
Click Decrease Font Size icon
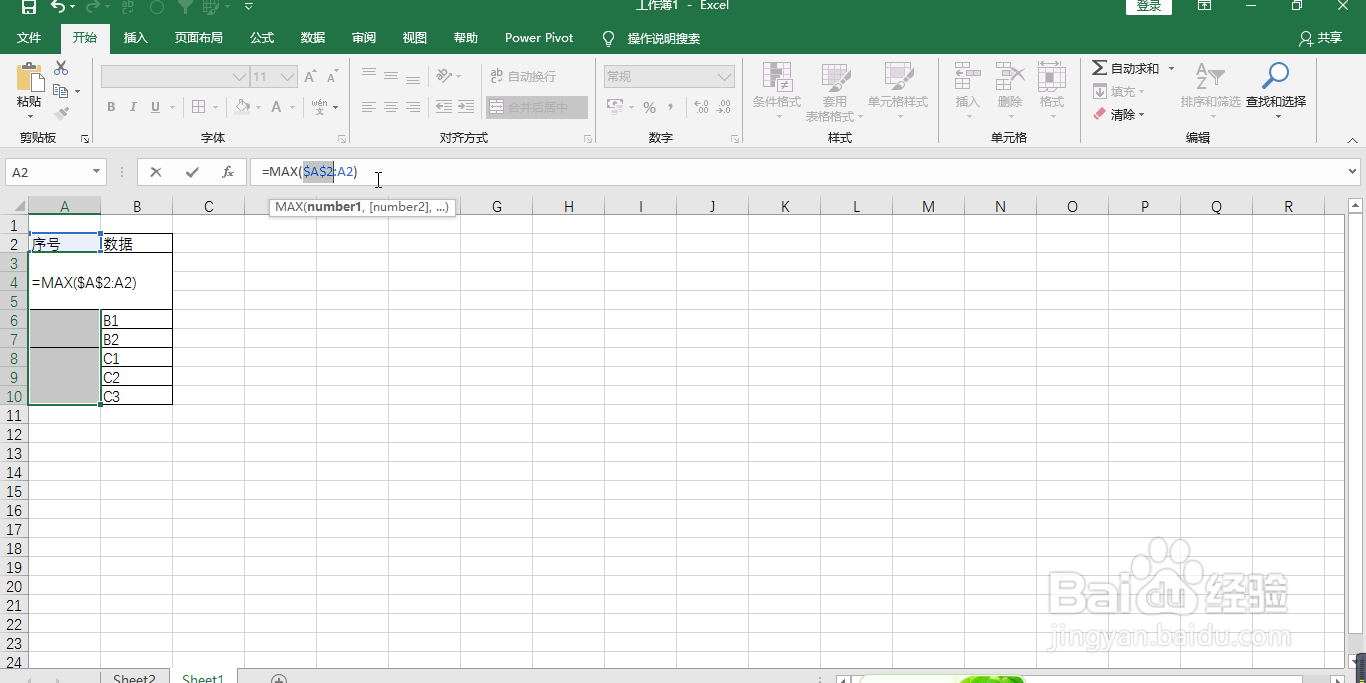coord(331,77)
